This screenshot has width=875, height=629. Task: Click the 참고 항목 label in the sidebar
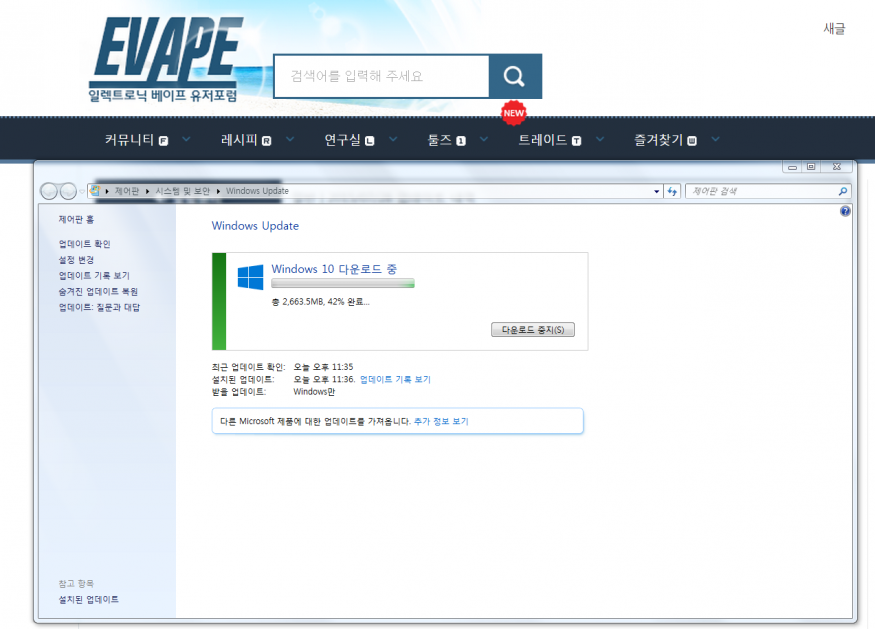tap(76, 584)
